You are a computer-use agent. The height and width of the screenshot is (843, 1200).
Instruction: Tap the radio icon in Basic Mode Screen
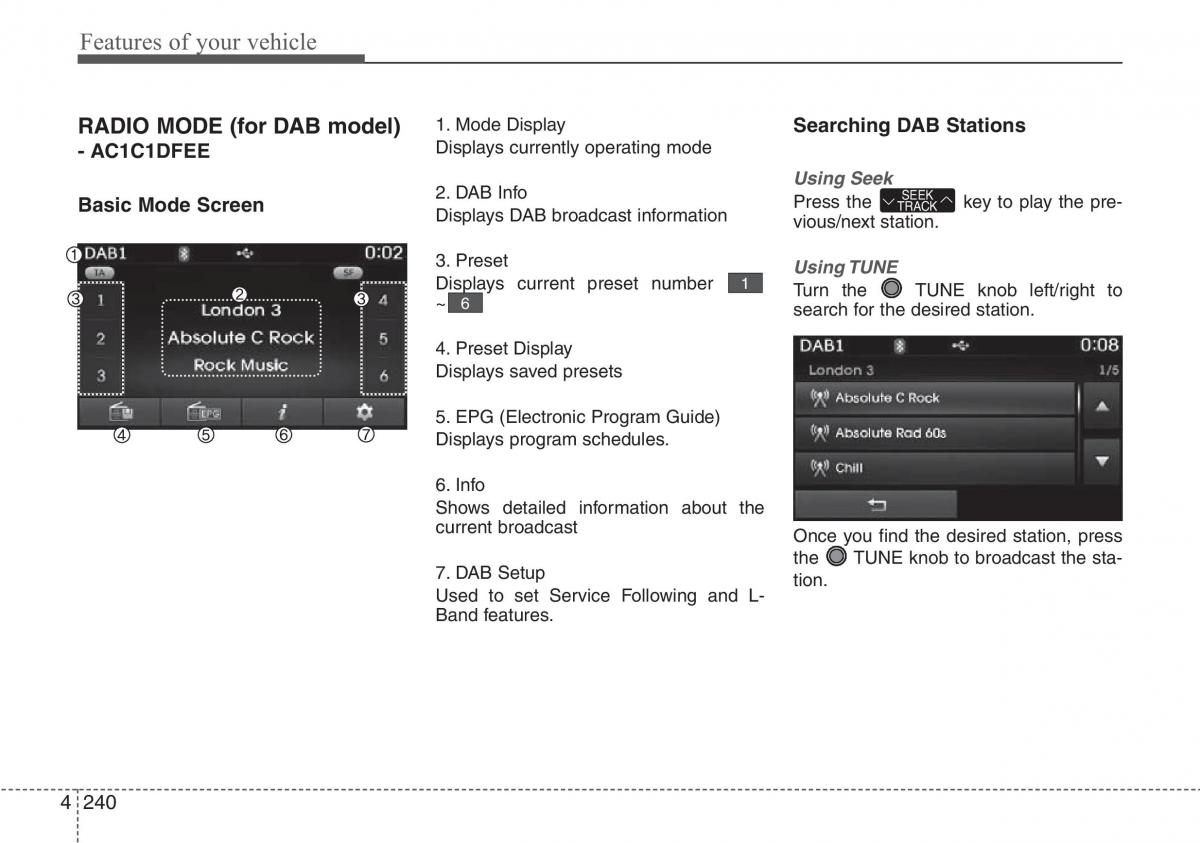120,413
